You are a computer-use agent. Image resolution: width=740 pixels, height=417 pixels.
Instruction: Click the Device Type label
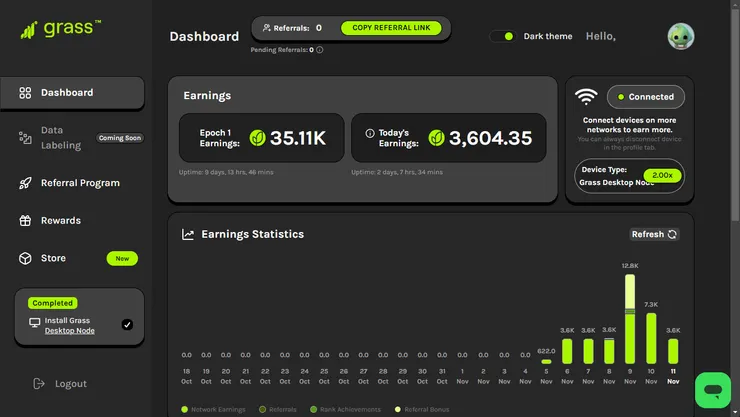(x=604, y=169)
